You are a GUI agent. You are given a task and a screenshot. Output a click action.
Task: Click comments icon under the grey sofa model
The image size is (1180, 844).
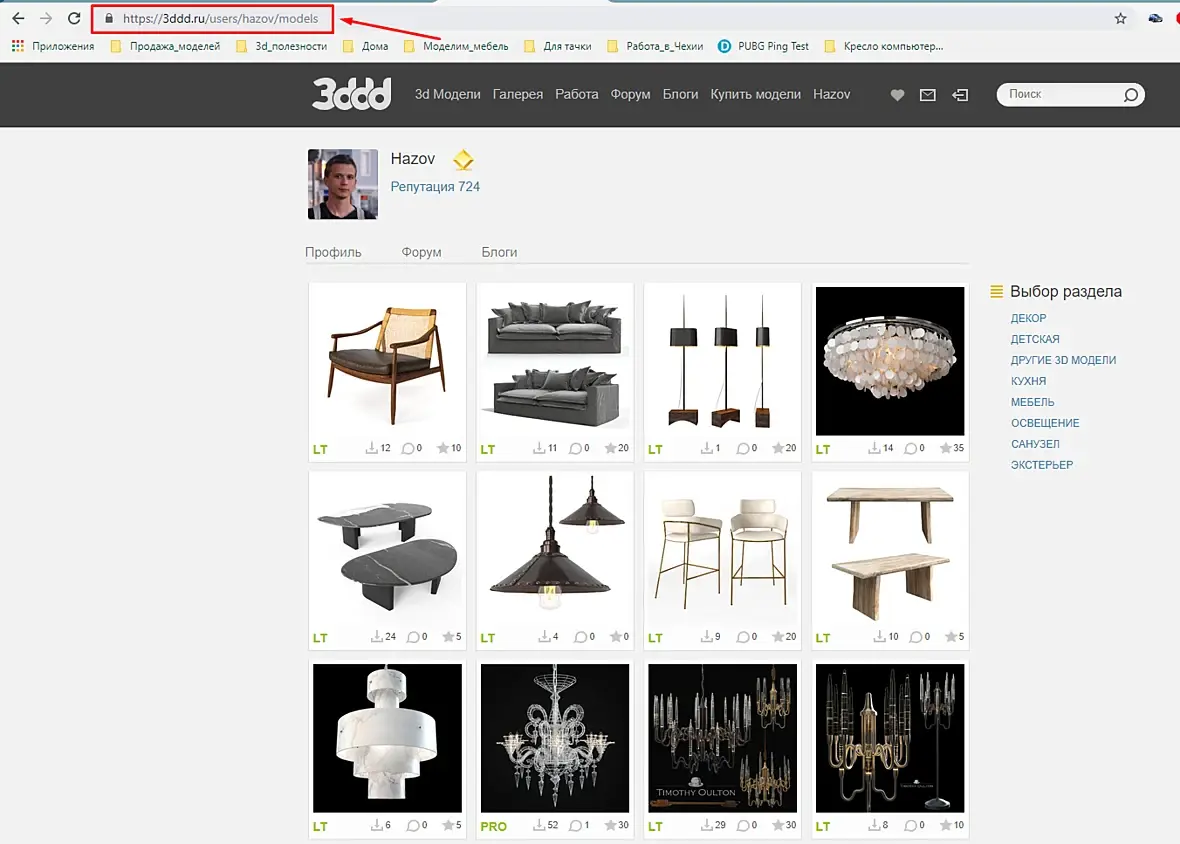(x=575, y=448)
